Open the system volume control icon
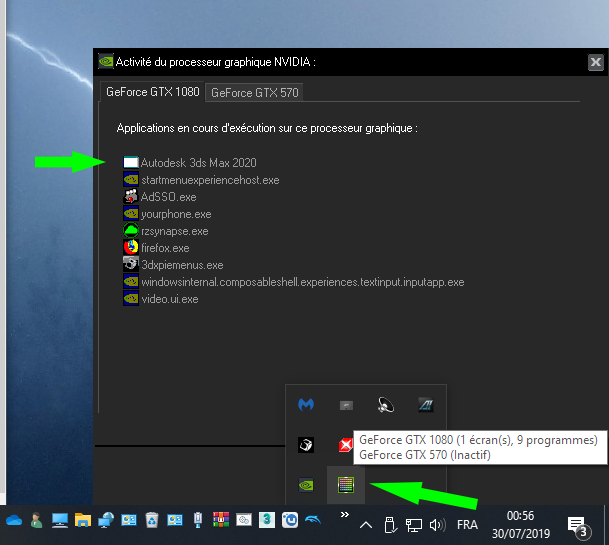609x545 pixels. click(437, 525)
